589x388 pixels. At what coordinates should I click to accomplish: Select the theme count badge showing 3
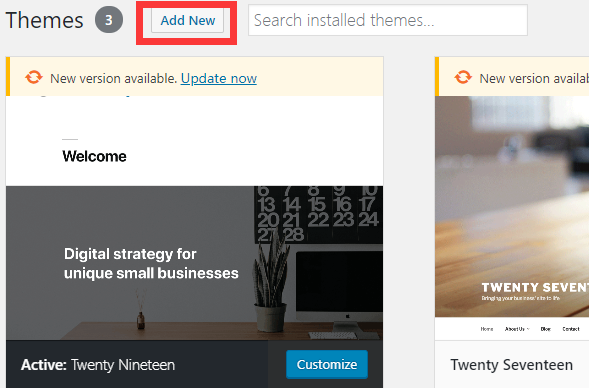(109, 20)
